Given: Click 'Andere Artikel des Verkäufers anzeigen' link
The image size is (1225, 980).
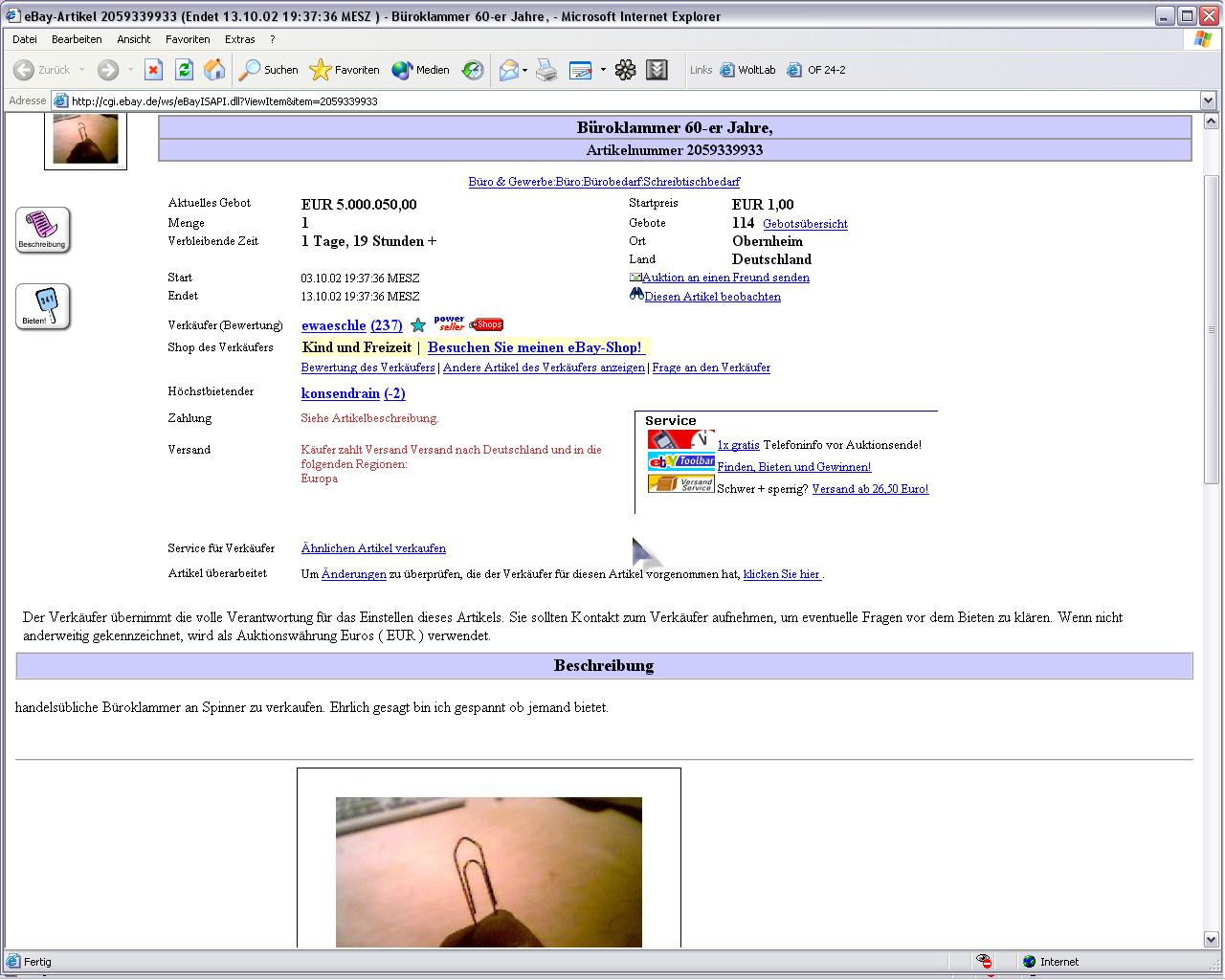Looking at the screenshot, I should click(x=544, y=367).
